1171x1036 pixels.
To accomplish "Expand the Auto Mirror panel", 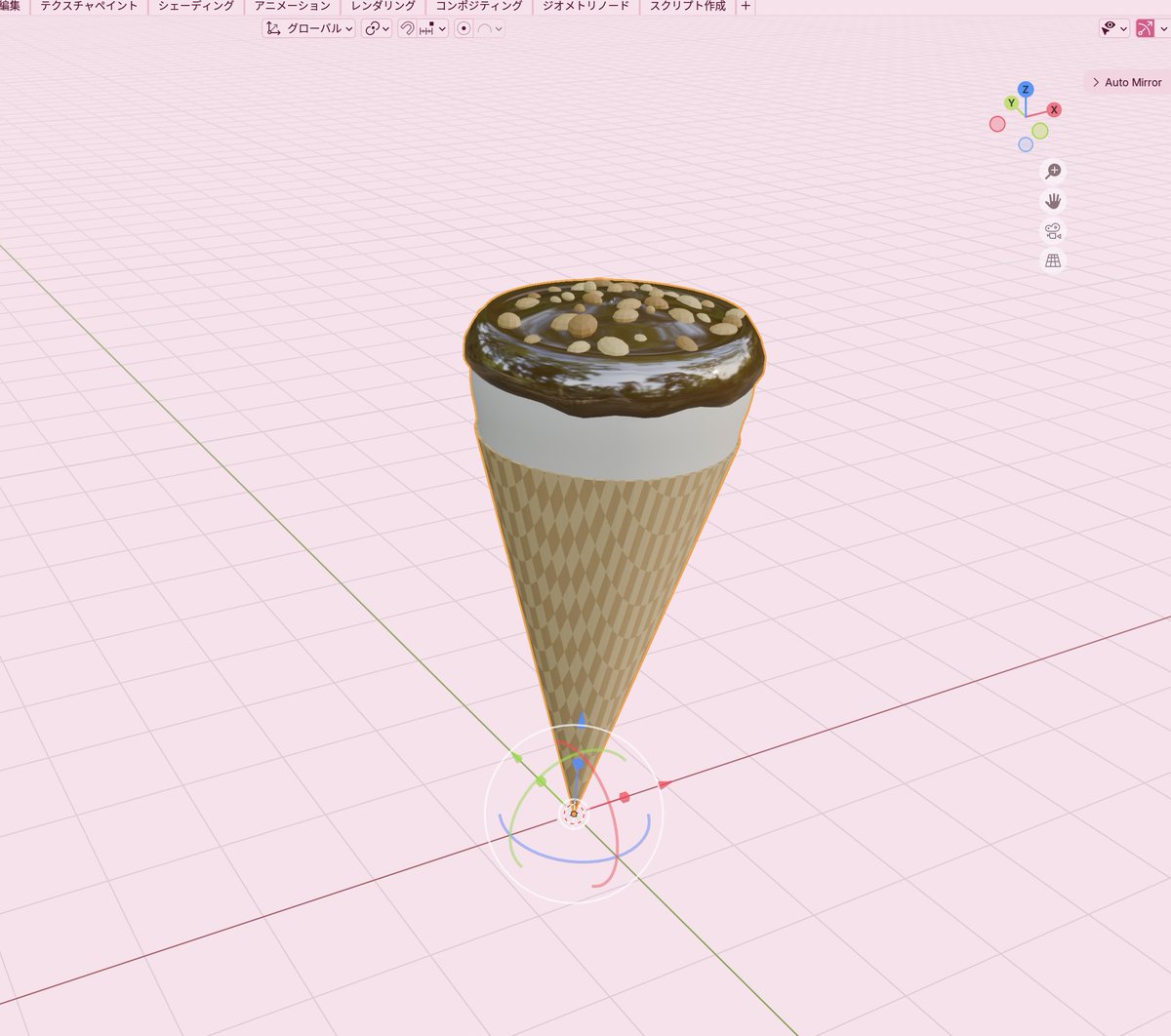I will (x=1126, y=83).
